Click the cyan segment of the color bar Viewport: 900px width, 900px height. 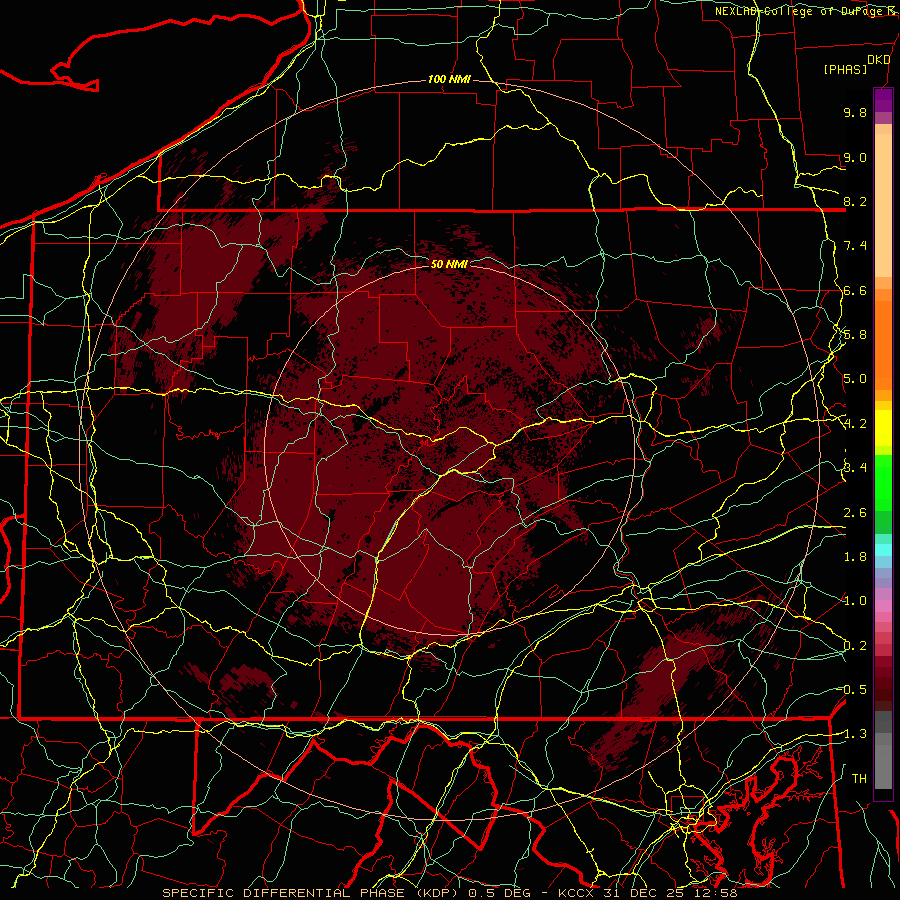(883, 550)
